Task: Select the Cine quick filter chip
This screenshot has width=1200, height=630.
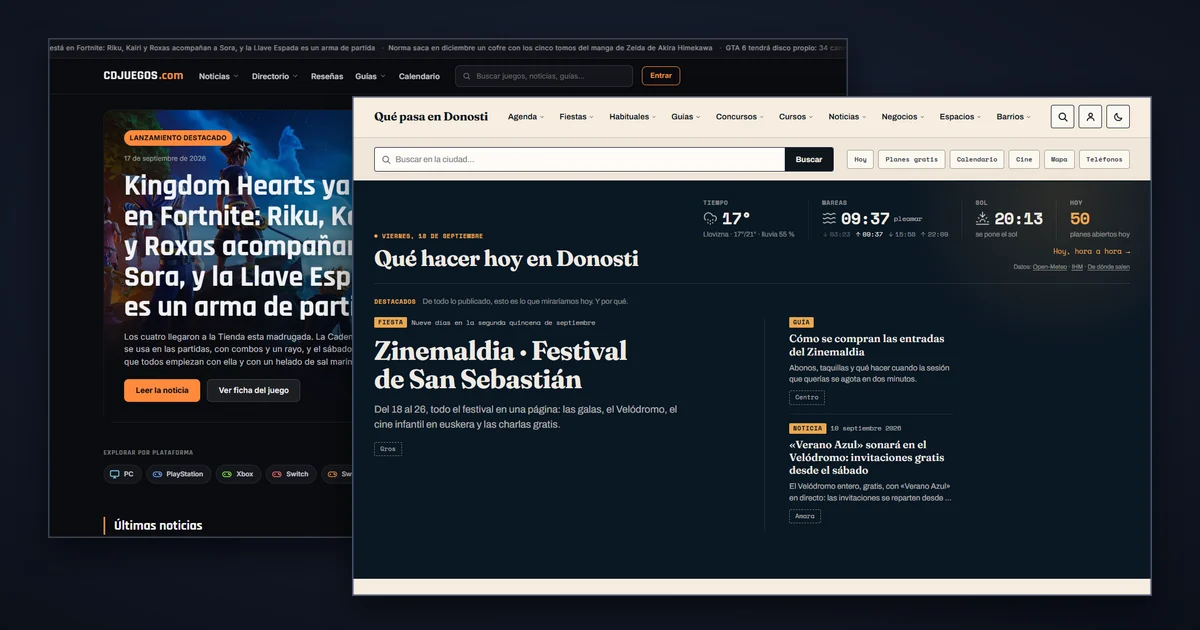Action: tap(1024, 159)
